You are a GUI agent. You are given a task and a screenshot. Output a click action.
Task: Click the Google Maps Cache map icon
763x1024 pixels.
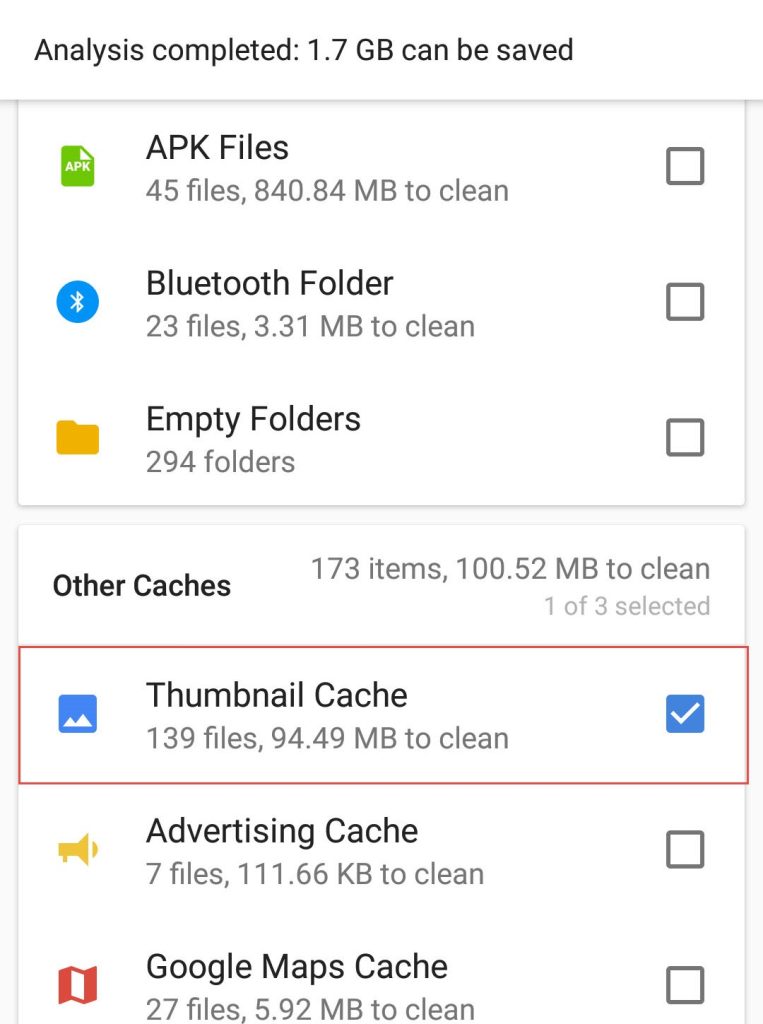77,984
